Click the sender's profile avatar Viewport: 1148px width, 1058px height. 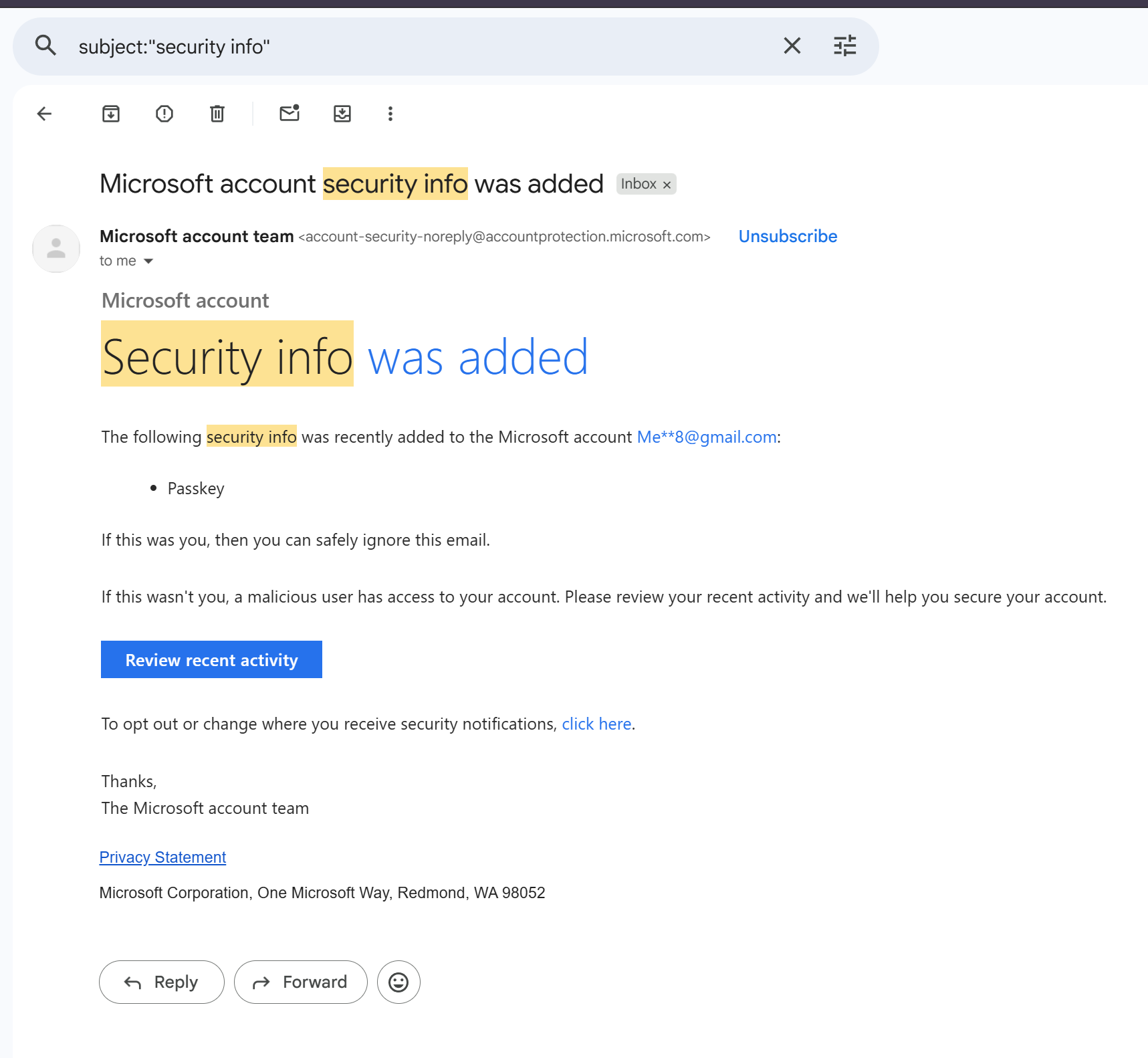click(x=56, y=248)
